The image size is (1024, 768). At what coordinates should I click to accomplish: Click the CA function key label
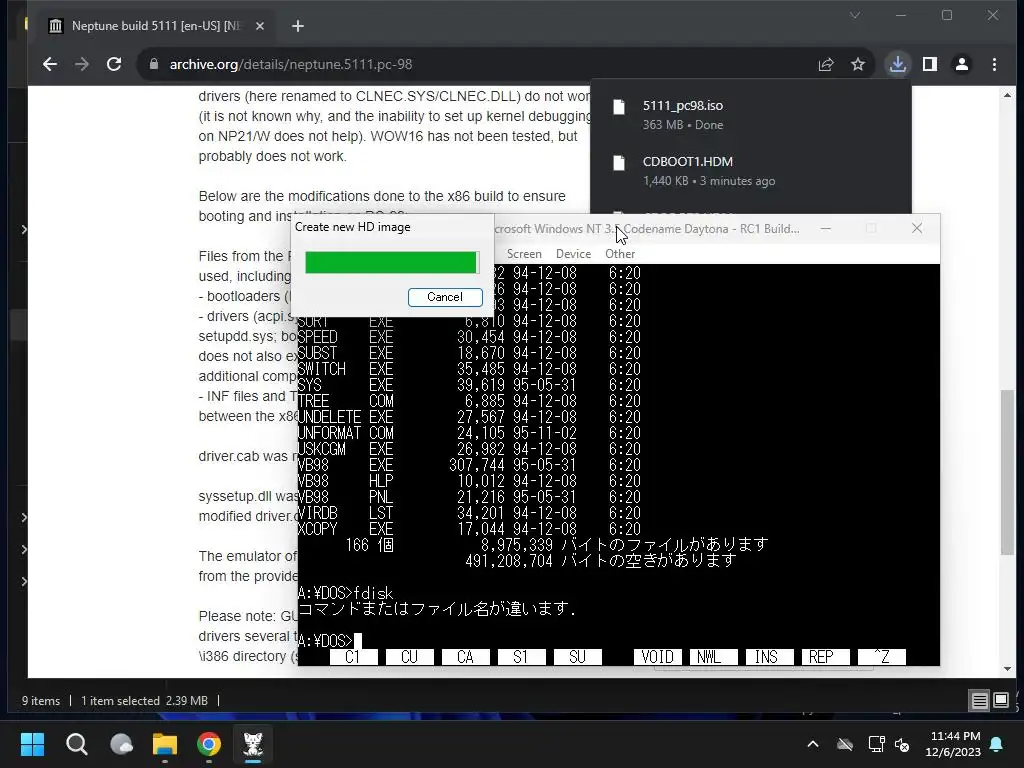(466, 657)
